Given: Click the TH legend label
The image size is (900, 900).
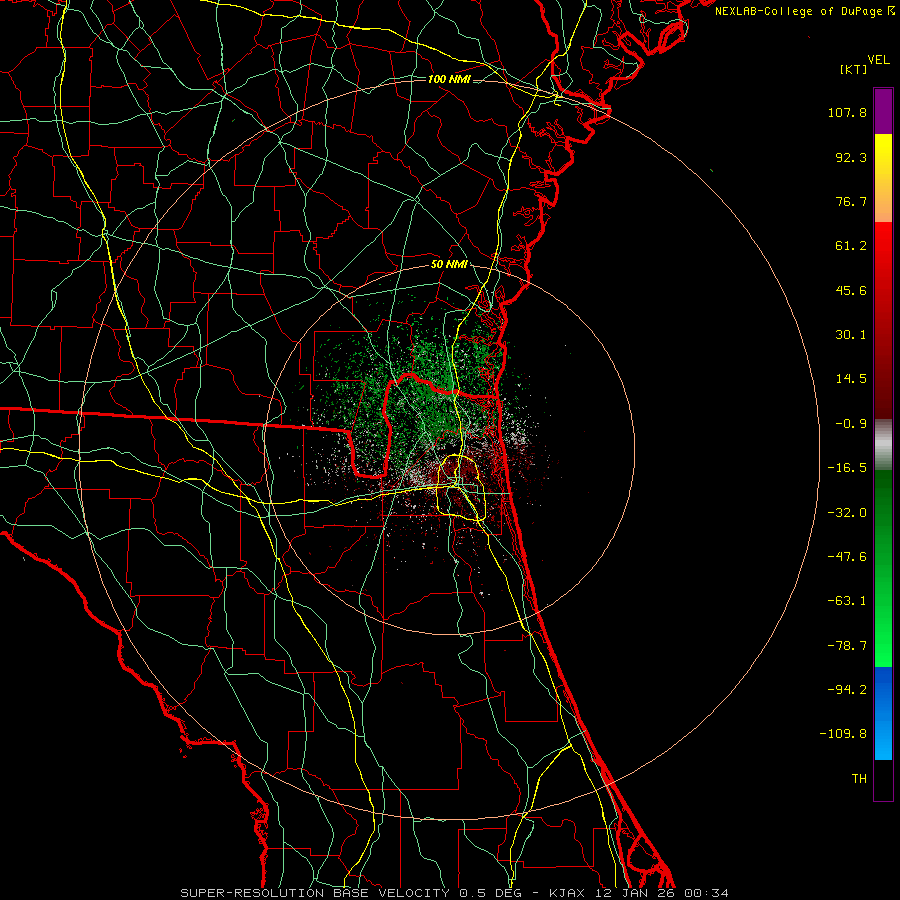Looking at the screenshot, I should point(859,779).
